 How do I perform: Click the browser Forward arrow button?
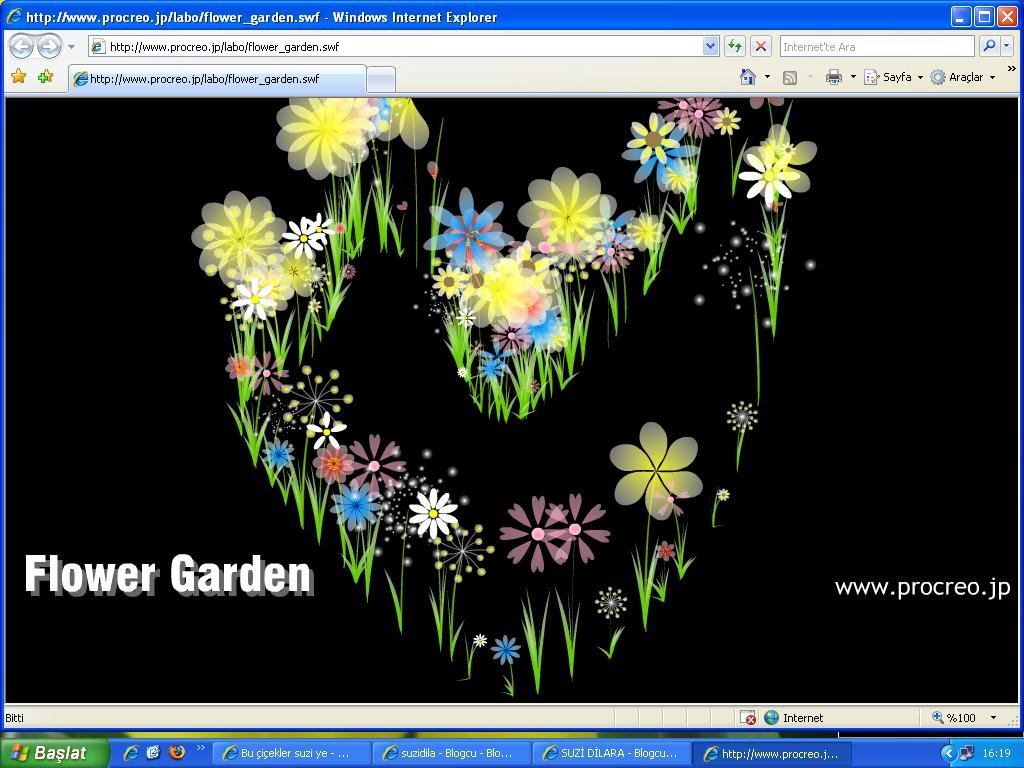pyautogui.click(x=49, y=46)
